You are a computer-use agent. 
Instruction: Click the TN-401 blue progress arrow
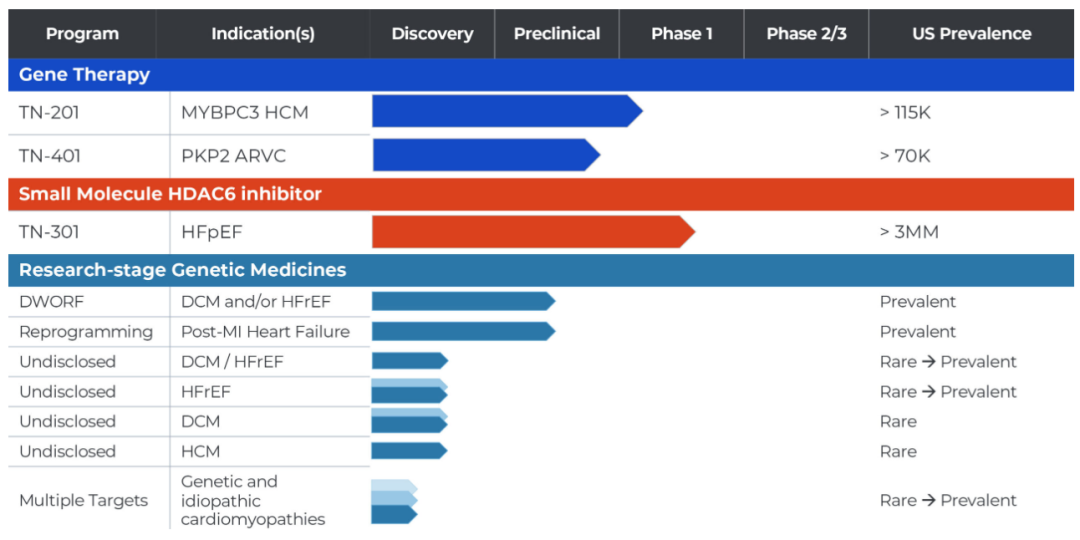coord(486,155)
